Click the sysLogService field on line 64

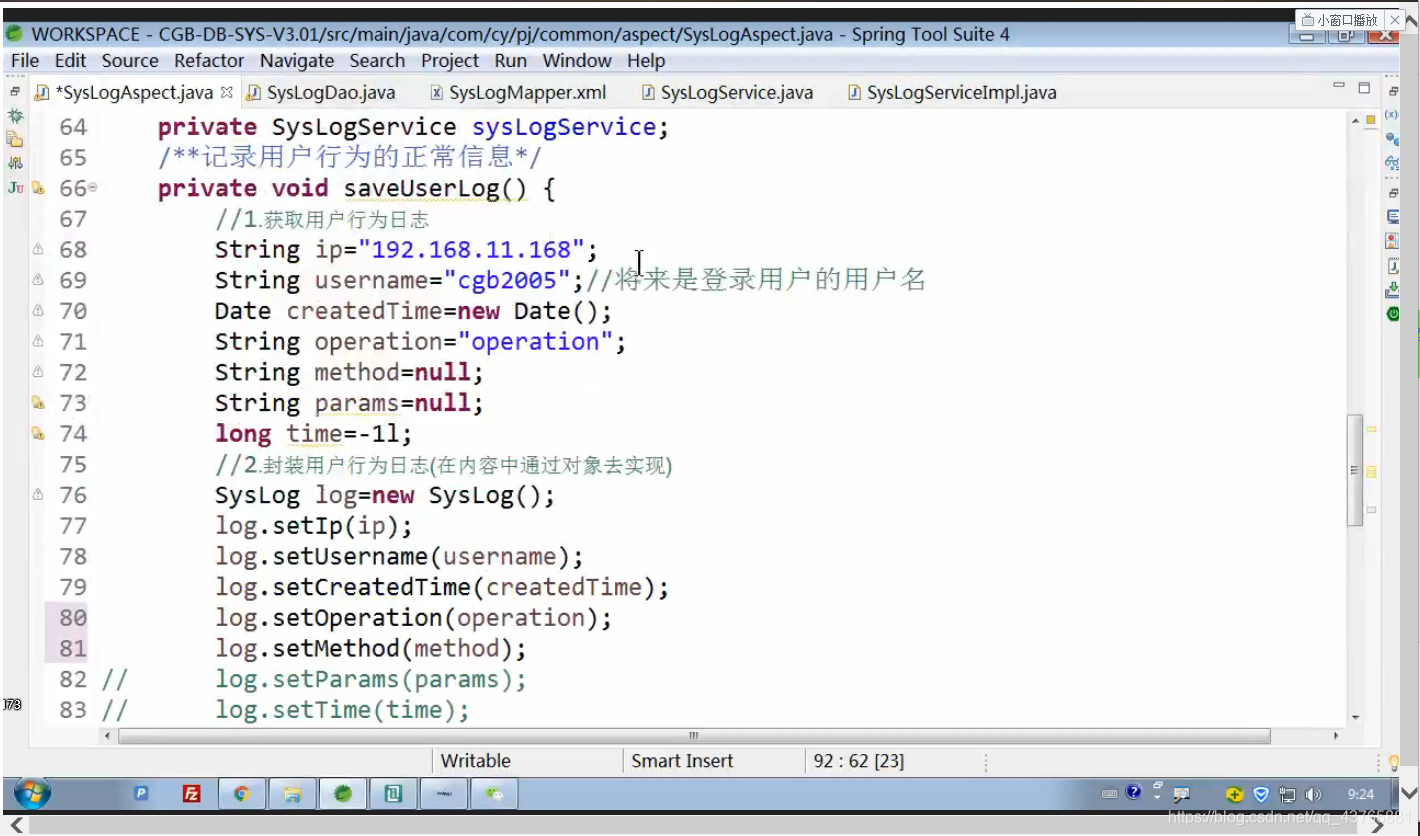[x=564, y=127]
